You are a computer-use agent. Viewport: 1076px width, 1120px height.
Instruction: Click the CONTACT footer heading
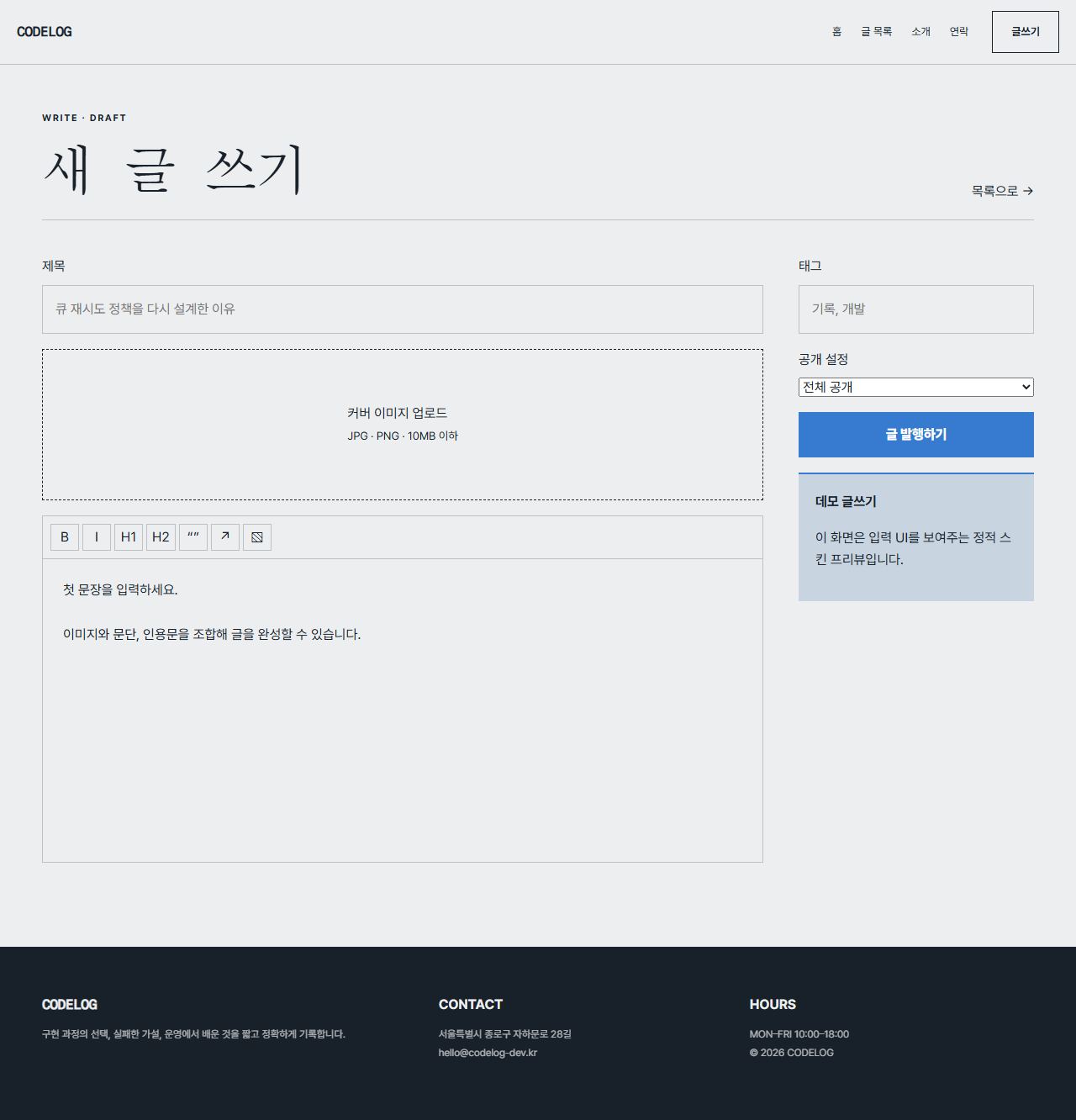point(471,1005)
